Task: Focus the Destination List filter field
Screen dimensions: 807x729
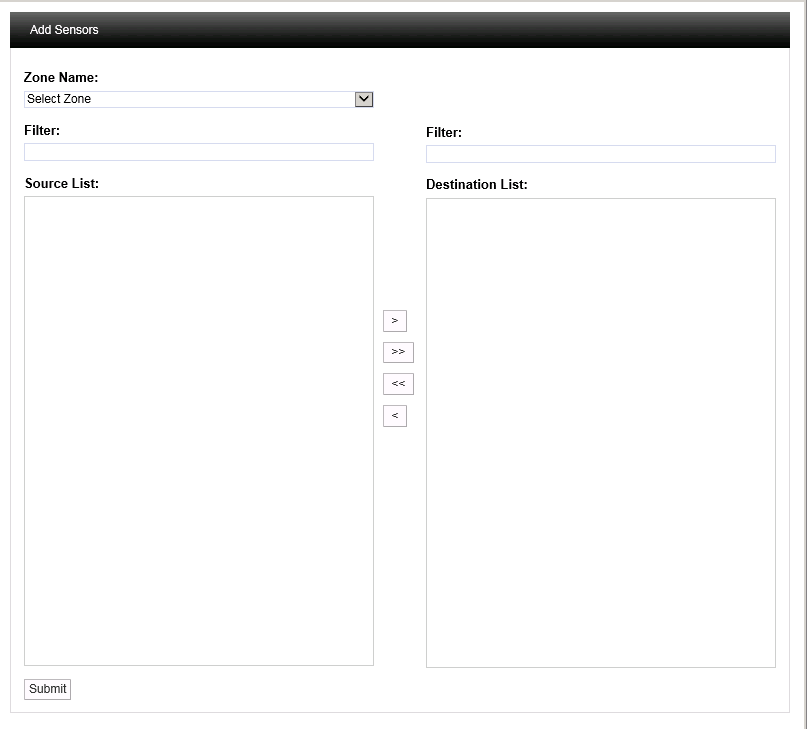Action: click(x=600, y=154)
